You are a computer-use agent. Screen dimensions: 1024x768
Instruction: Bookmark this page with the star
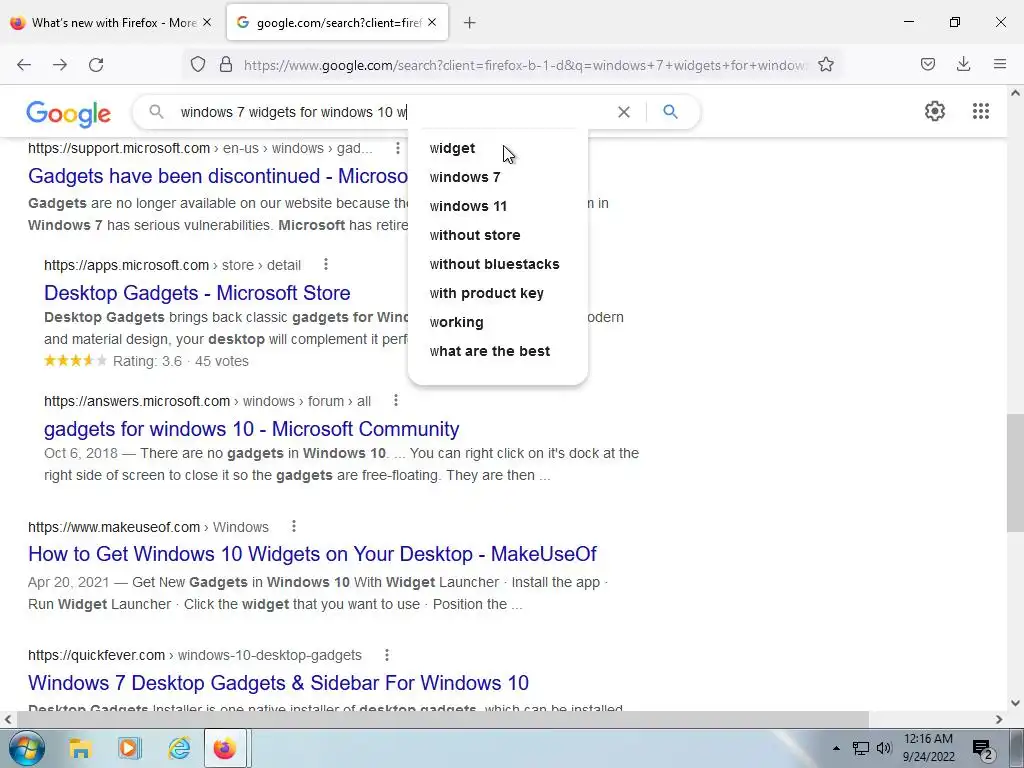[x=826, y=65]
